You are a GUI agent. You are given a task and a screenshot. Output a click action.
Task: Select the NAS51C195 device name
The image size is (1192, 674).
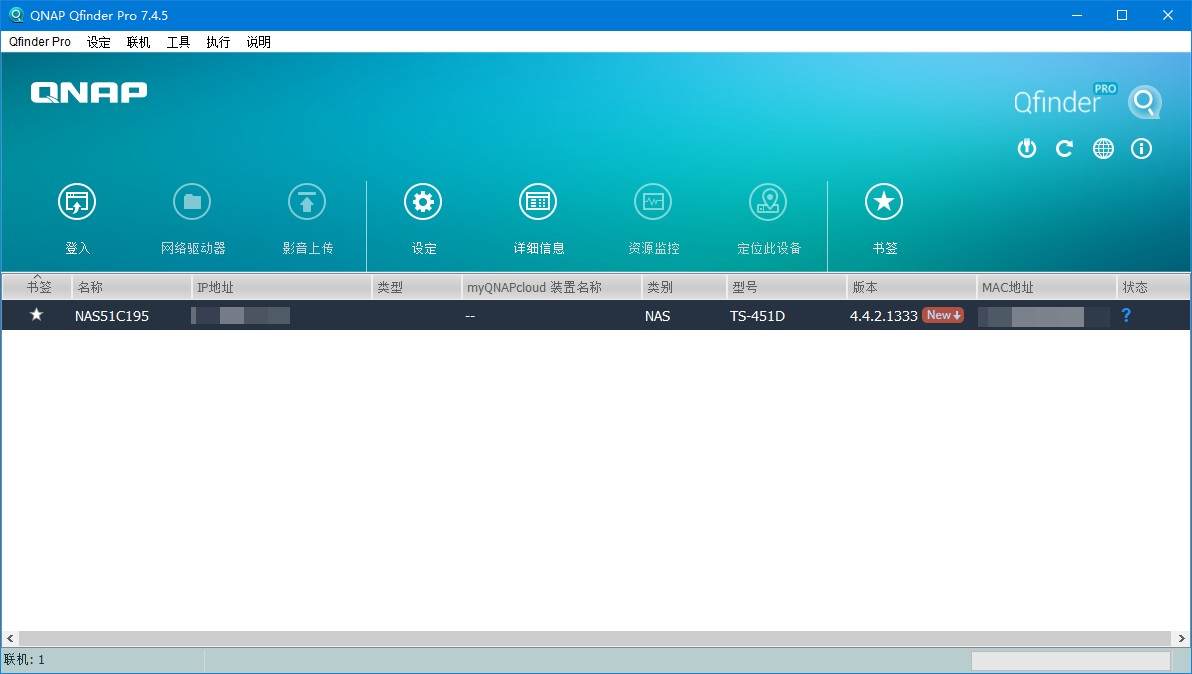click(112, 316)
